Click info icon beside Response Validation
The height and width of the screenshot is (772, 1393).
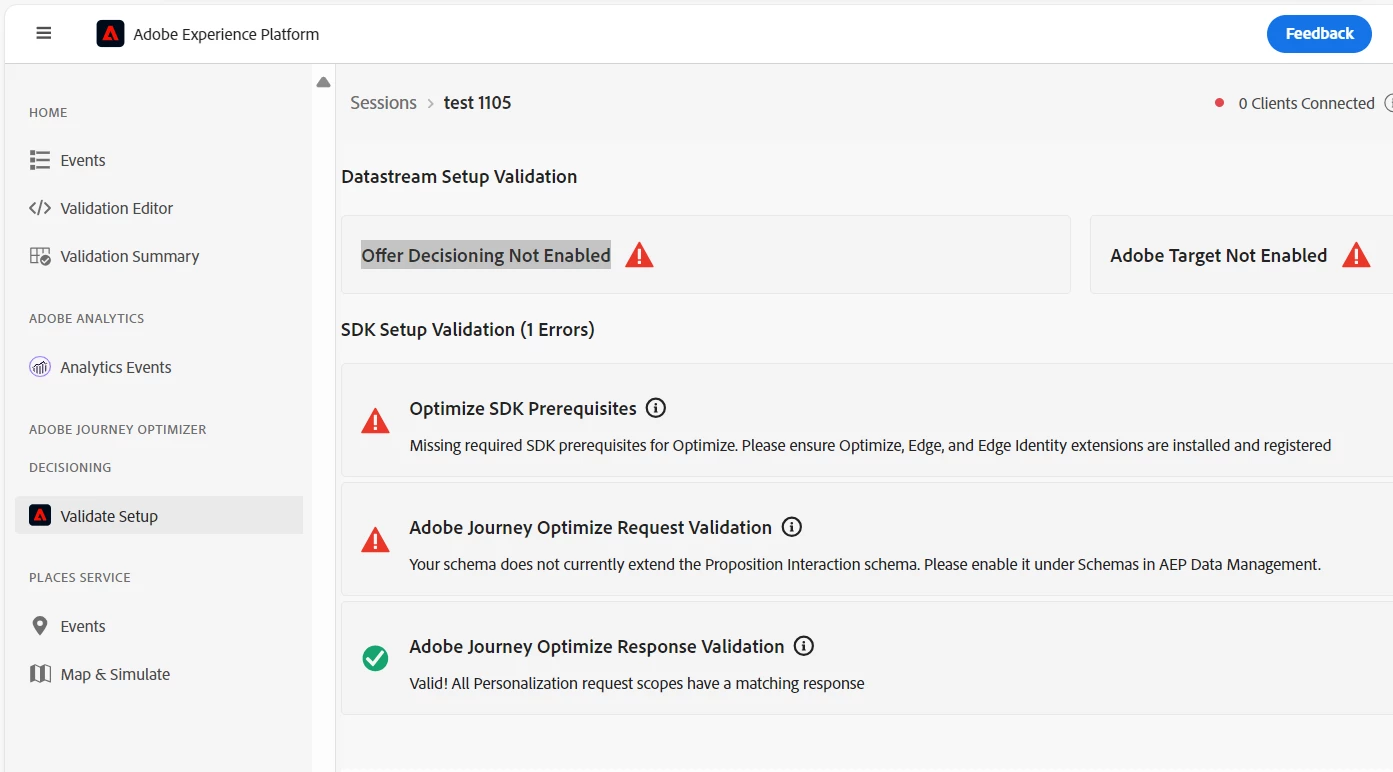[803, 646]
